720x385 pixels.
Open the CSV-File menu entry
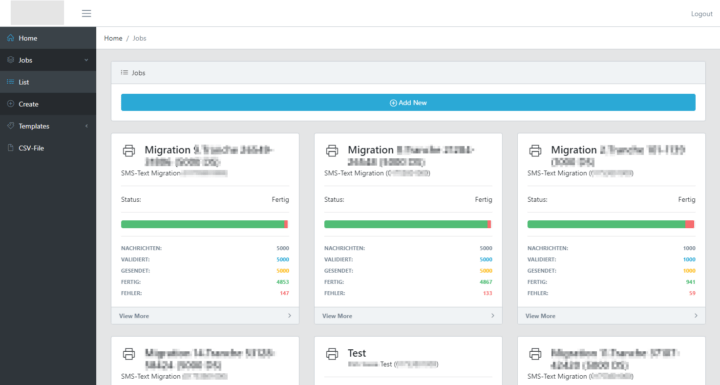pos(48,148)
